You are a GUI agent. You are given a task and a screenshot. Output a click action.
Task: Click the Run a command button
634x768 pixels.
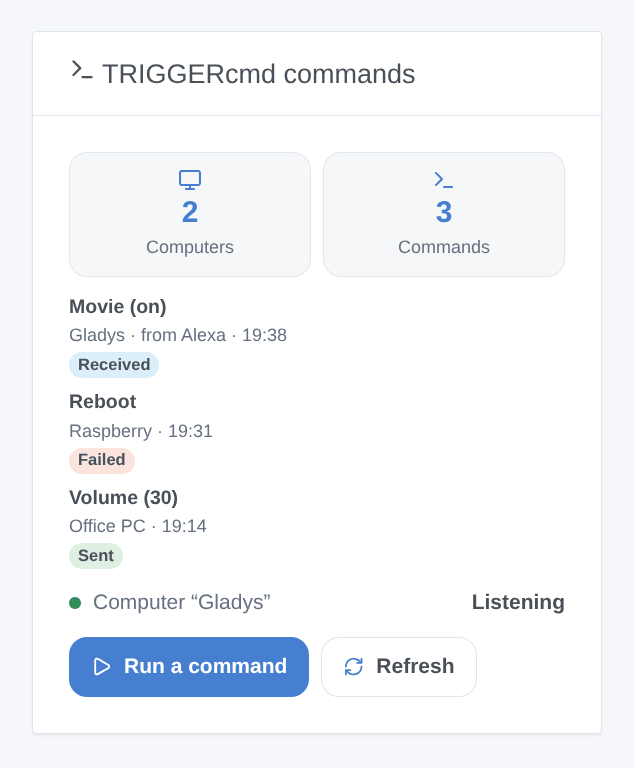click(x=189, y=667)
